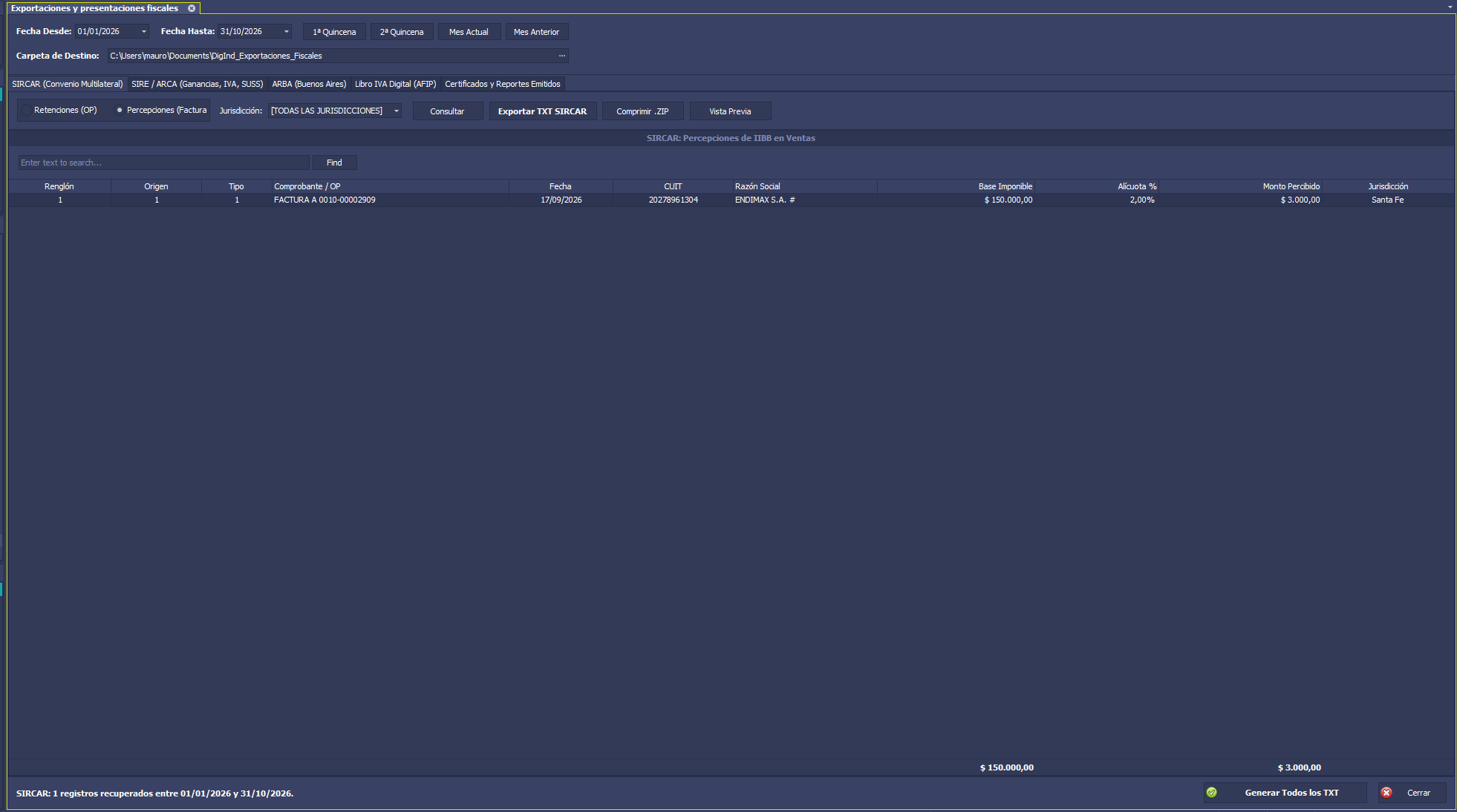Close the Exportaciones y presentaciones fiscales tab
The width and height of the screenshot is (1457, 812).
pos(192,8)
